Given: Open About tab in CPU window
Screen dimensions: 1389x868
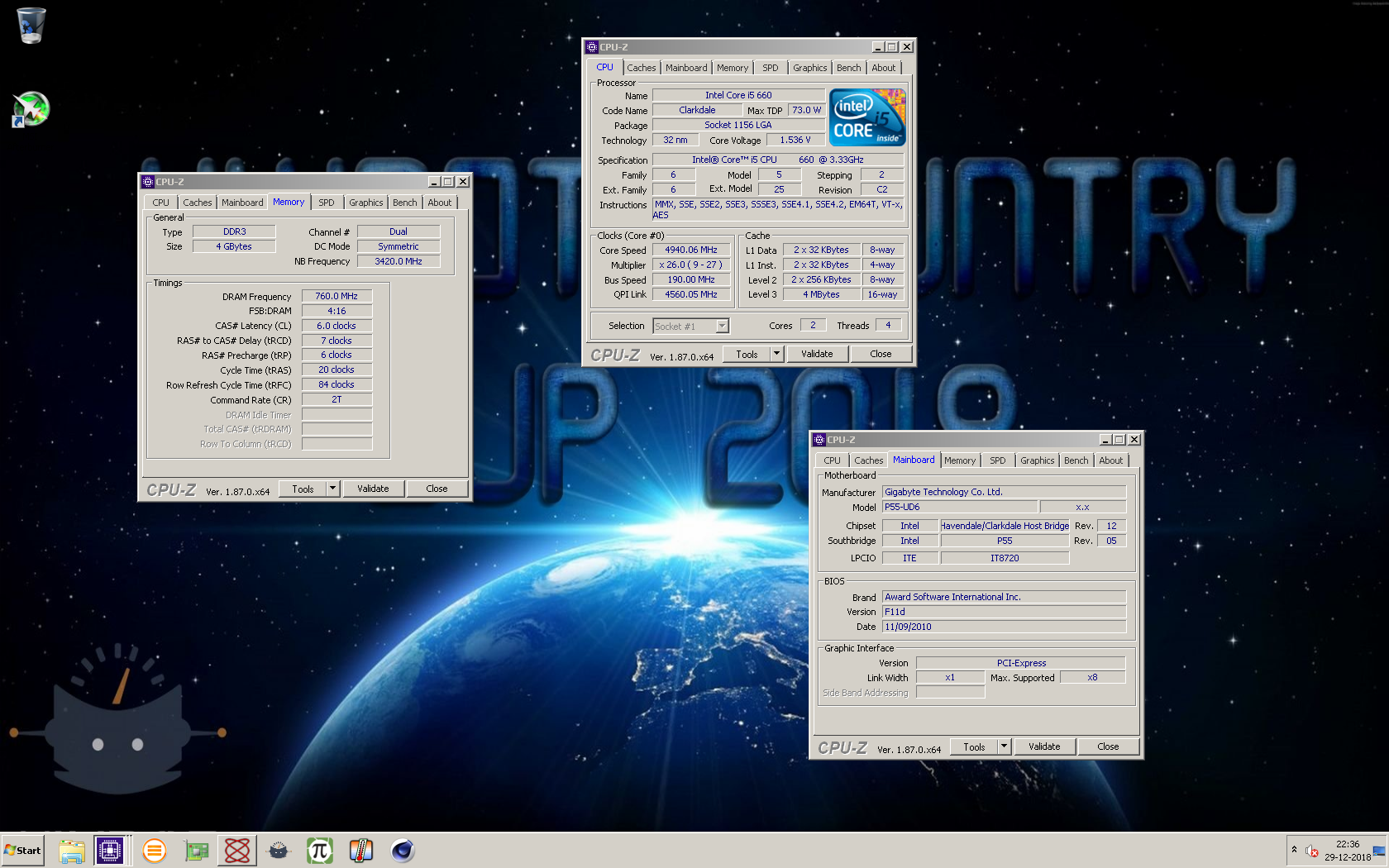Looking at the screenshot, I should coord(884,68).
